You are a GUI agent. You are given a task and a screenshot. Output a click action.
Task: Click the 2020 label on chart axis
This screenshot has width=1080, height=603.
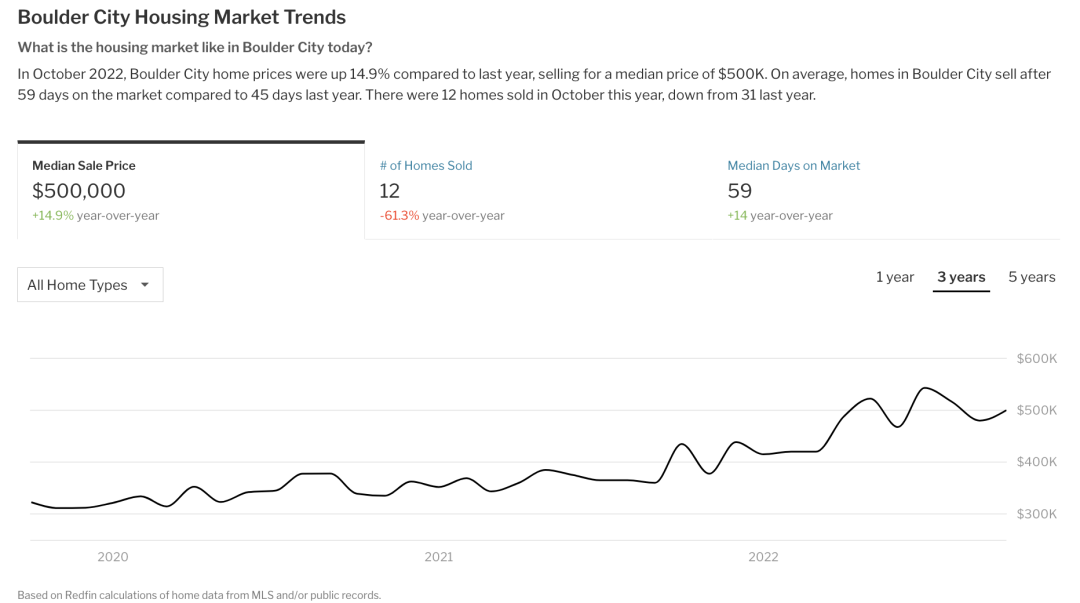[113, 557]
